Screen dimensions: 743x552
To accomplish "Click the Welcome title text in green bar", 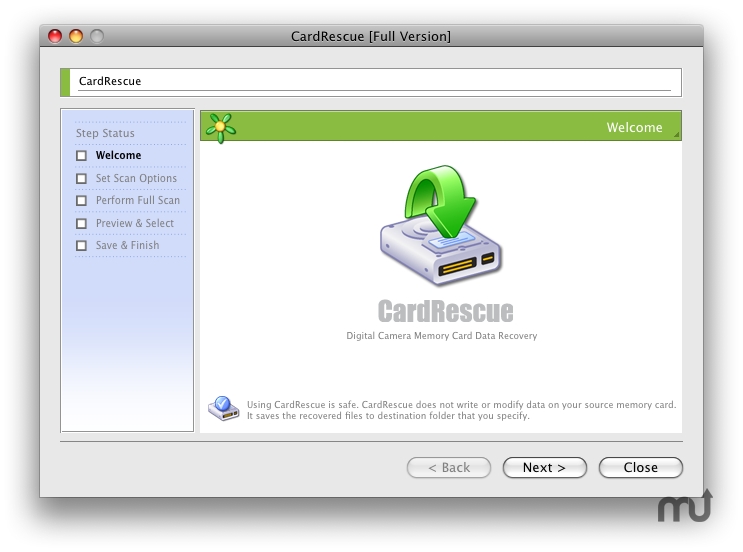I will (x=634, y=127).
